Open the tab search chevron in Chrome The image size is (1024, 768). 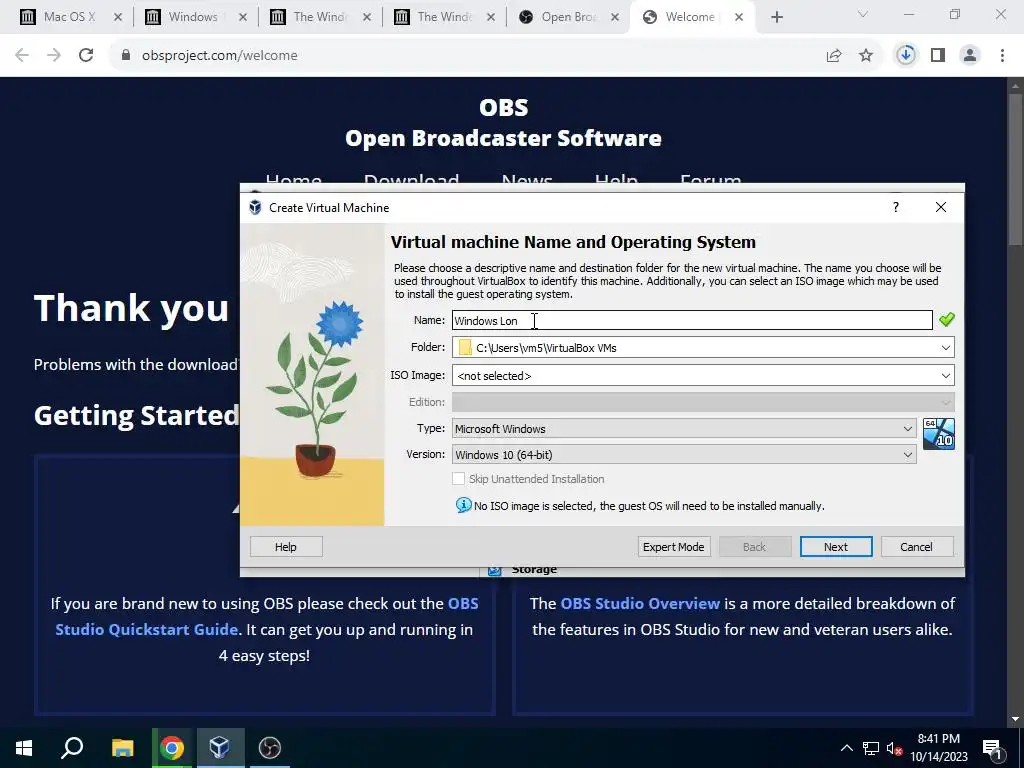tap(863, 14)
